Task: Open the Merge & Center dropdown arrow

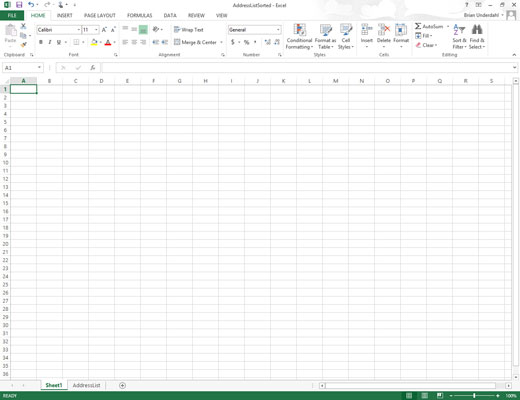Action: point(221,42)
